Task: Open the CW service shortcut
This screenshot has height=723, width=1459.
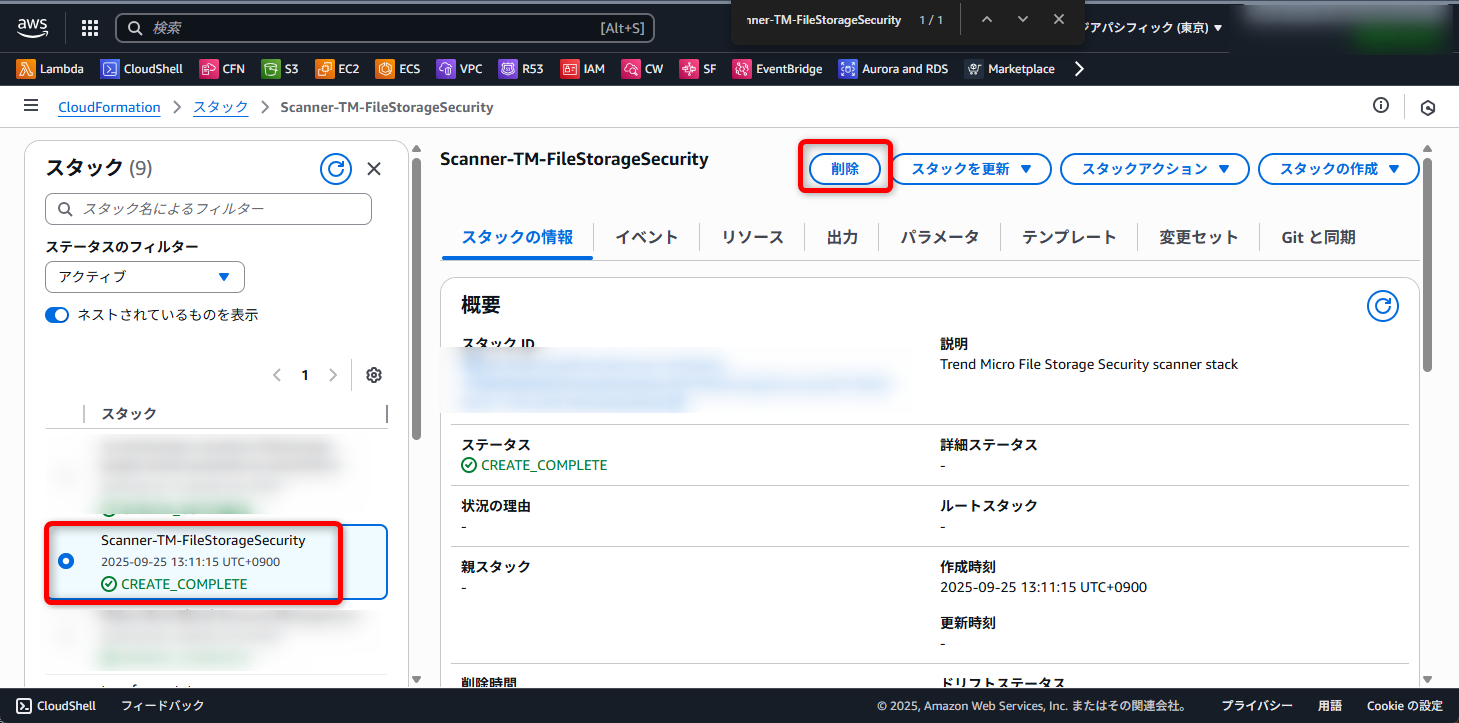Action: click(642, 69)
